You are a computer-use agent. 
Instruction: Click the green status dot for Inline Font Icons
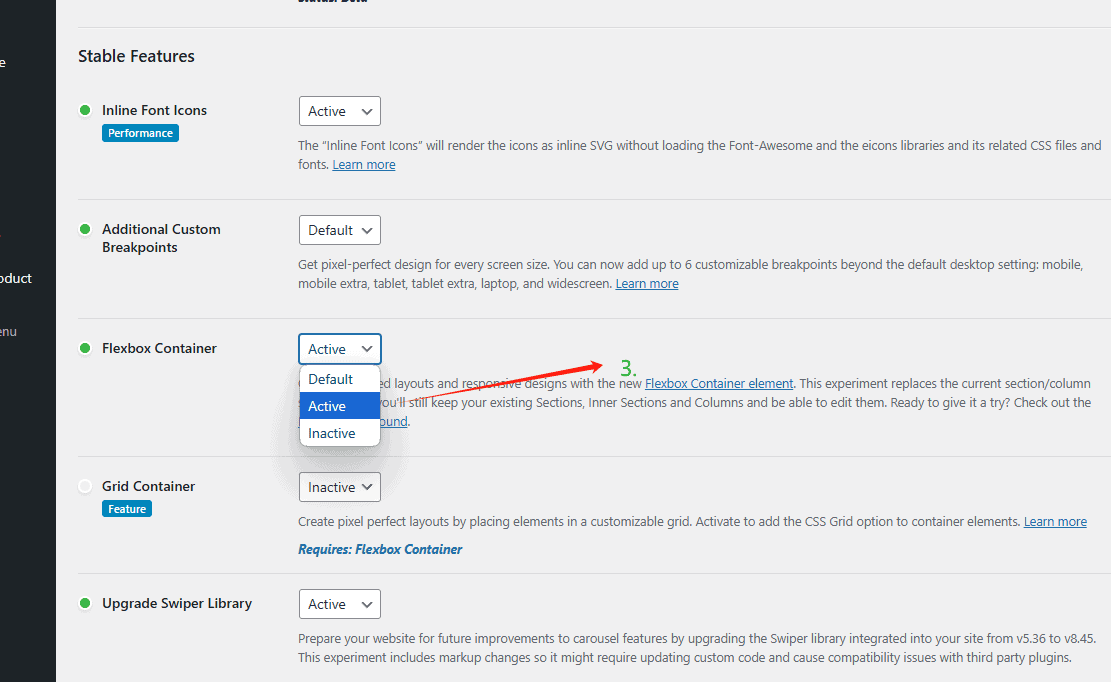click(x=85, y=110)
